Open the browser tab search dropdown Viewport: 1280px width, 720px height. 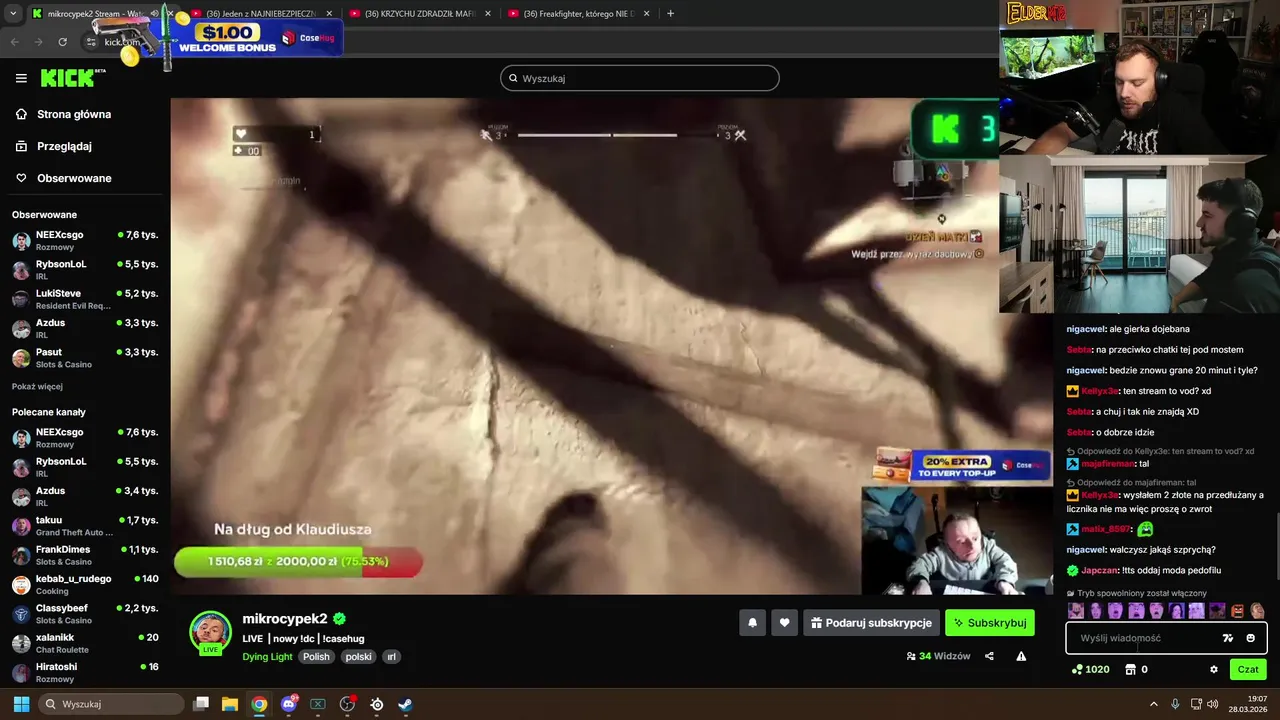[x=12, y=14]
